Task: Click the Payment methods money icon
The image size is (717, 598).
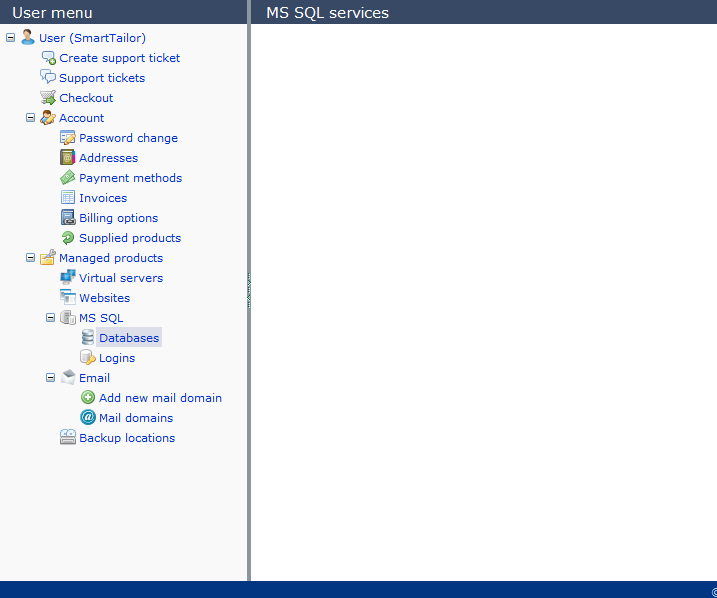Action: pyautogui.click(x=68, y=178)
